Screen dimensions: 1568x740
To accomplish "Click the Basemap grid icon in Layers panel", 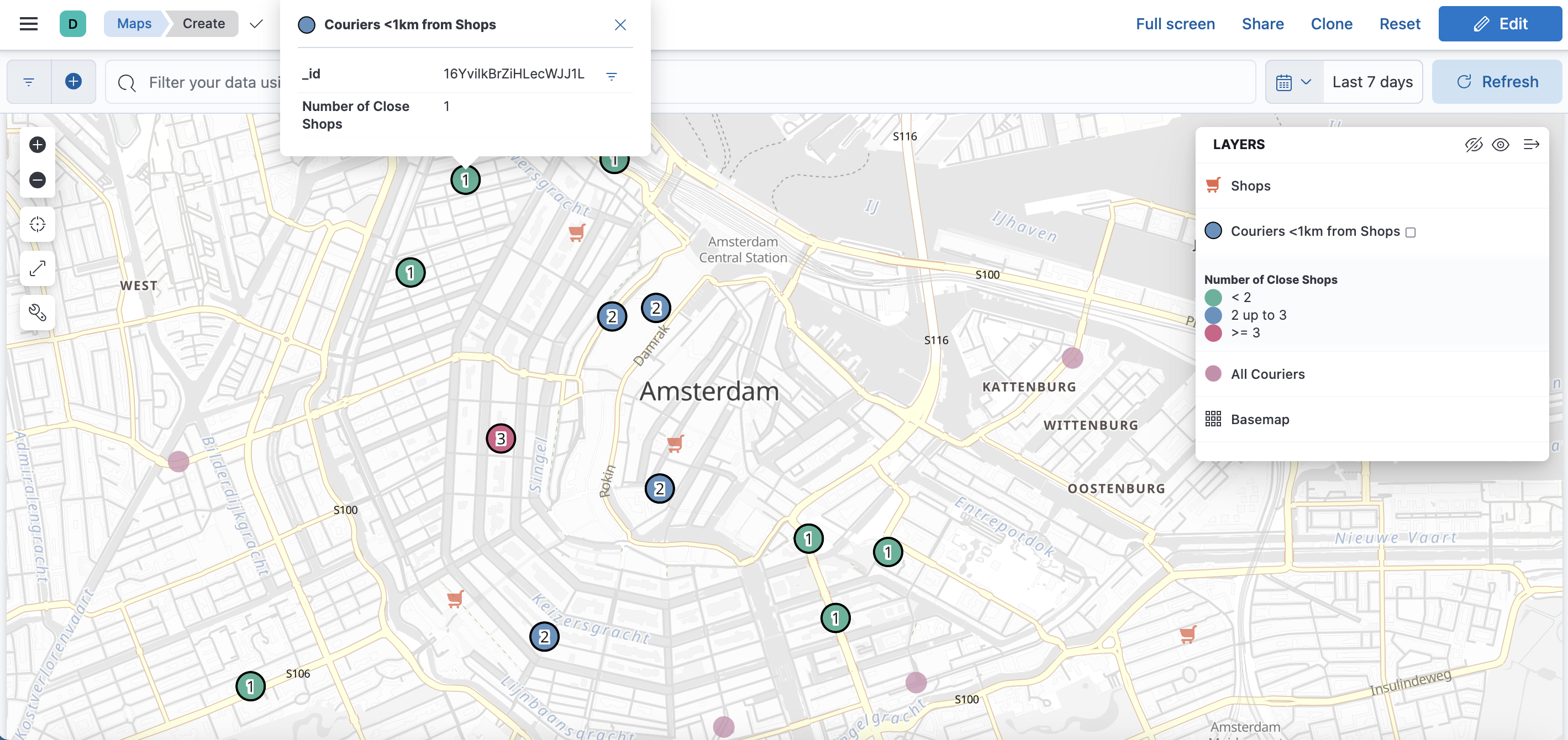I will click(1213, 419).
